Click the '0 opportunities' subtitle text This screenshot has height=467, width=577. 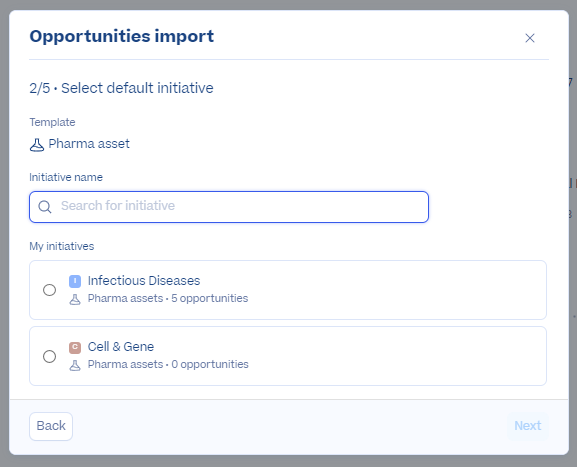tap(210, 364)
